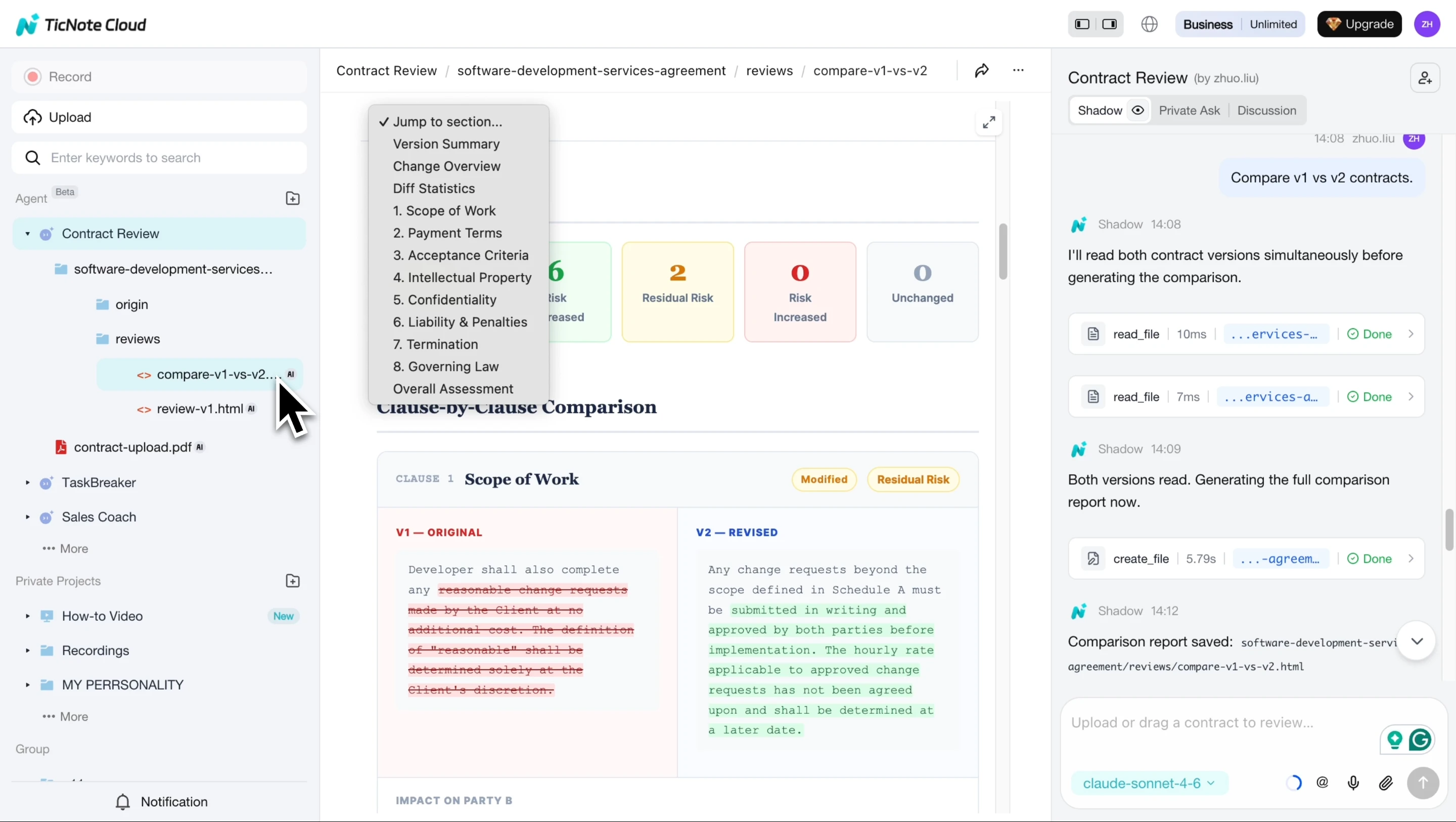Screen dimensions: 1456x822
Task: Focus the keyword search field
Action: [x=159, y=158]
